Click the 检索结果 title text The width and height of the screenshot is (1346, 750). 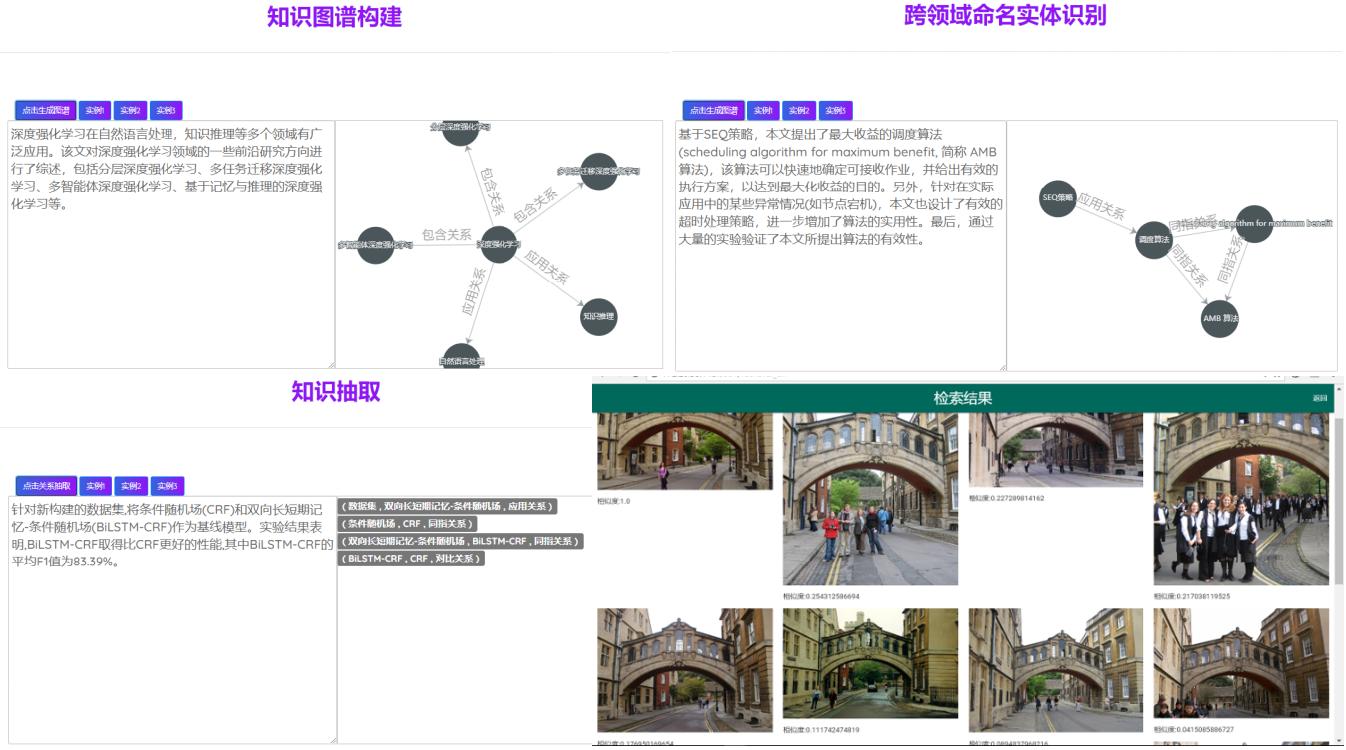point(963,399)
